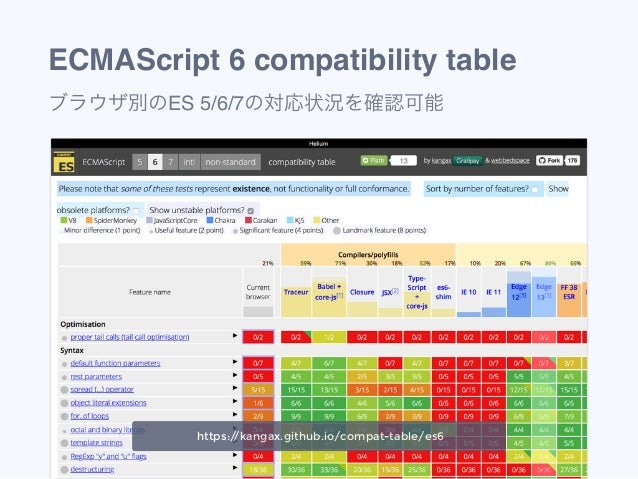This screenshot has height=479, width=638.
Task: Open the Babel + core-js column header
Action: (x=329, y=292)
